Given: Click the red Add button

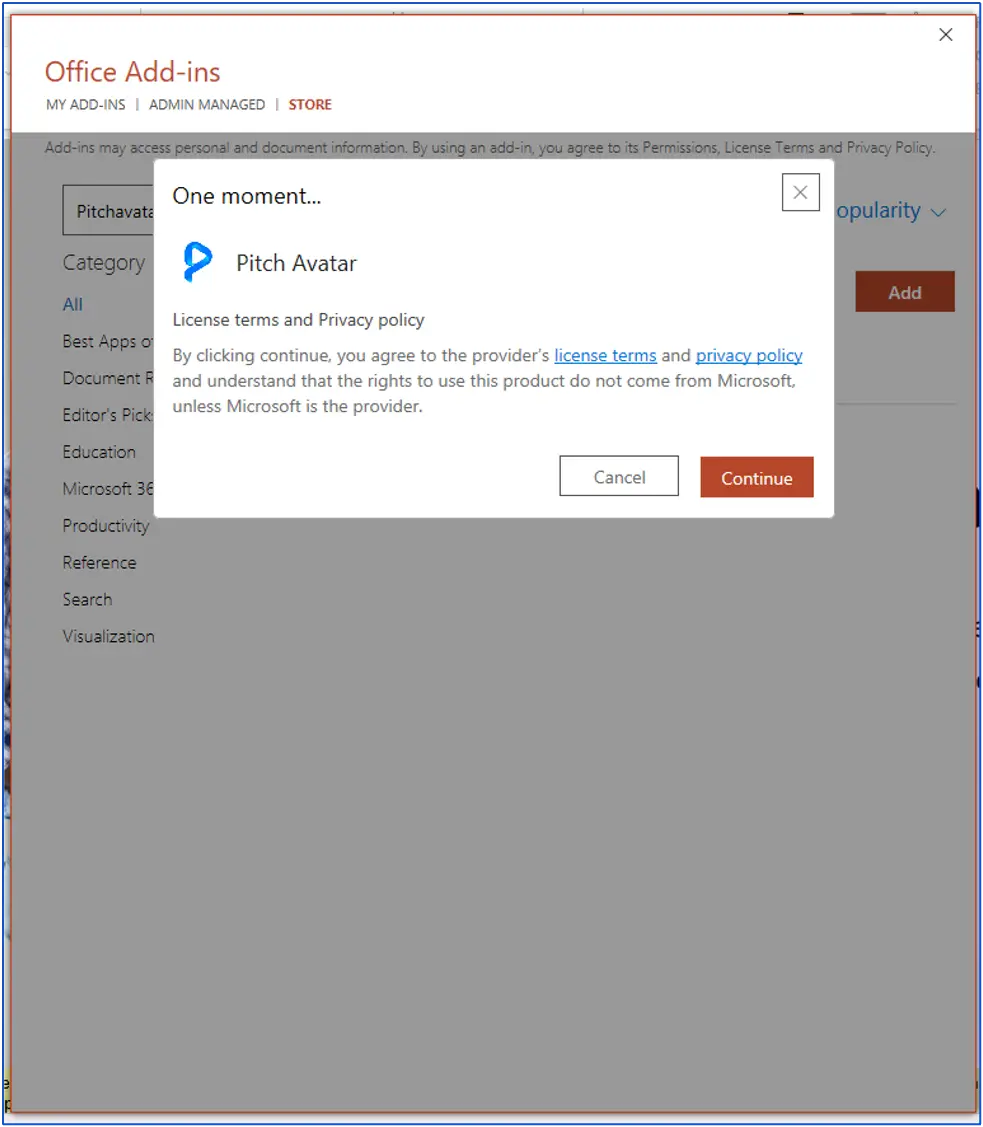Looking at the screenshot, I should (904, 292).
